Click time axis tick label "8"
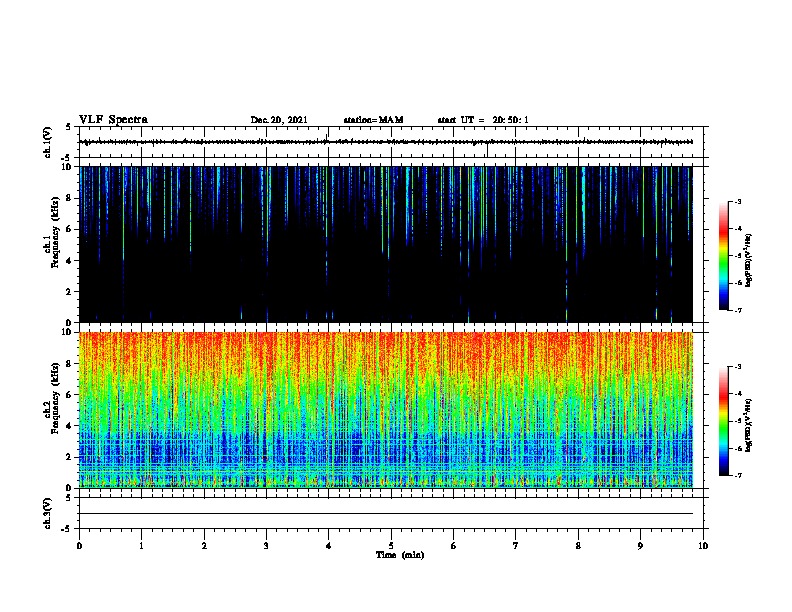Image resolution: width=792 pixels, height=612 pixels. click(578, 546)
